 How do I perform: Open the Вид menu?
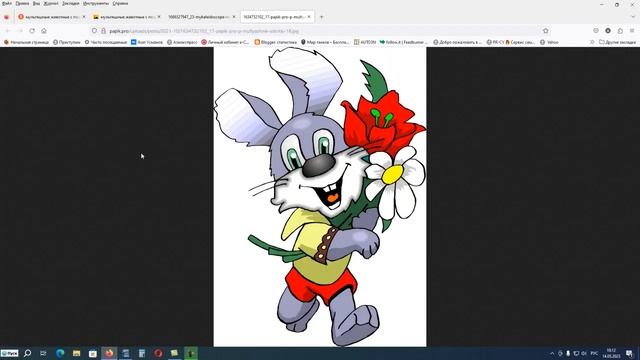36,3
